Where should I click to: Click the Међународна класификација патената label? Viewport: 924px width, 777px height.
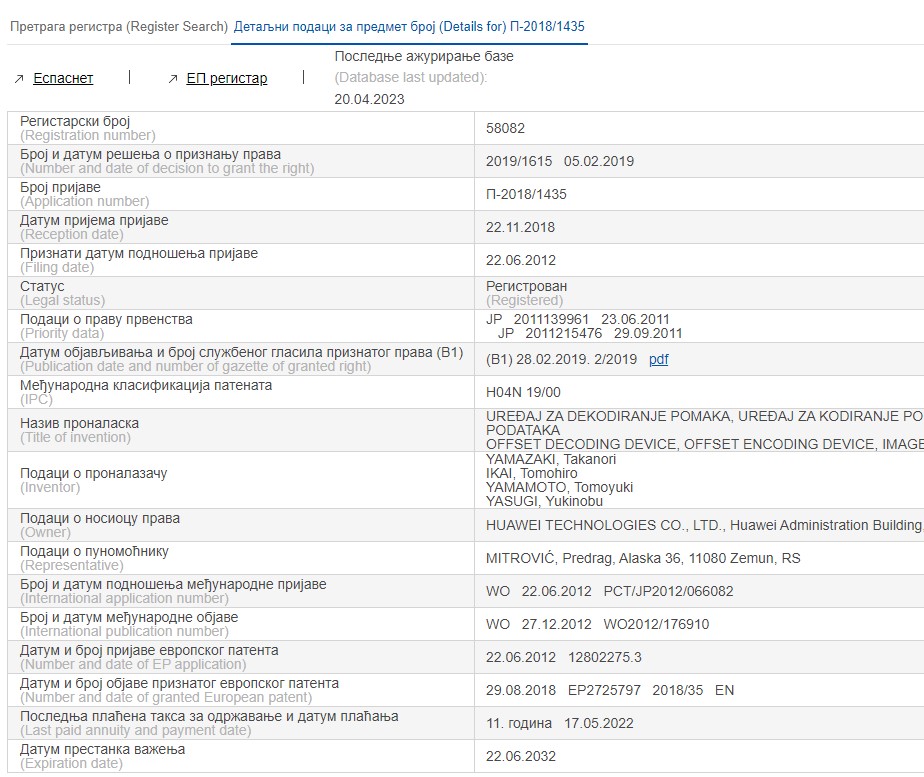(x=146, y=385)
